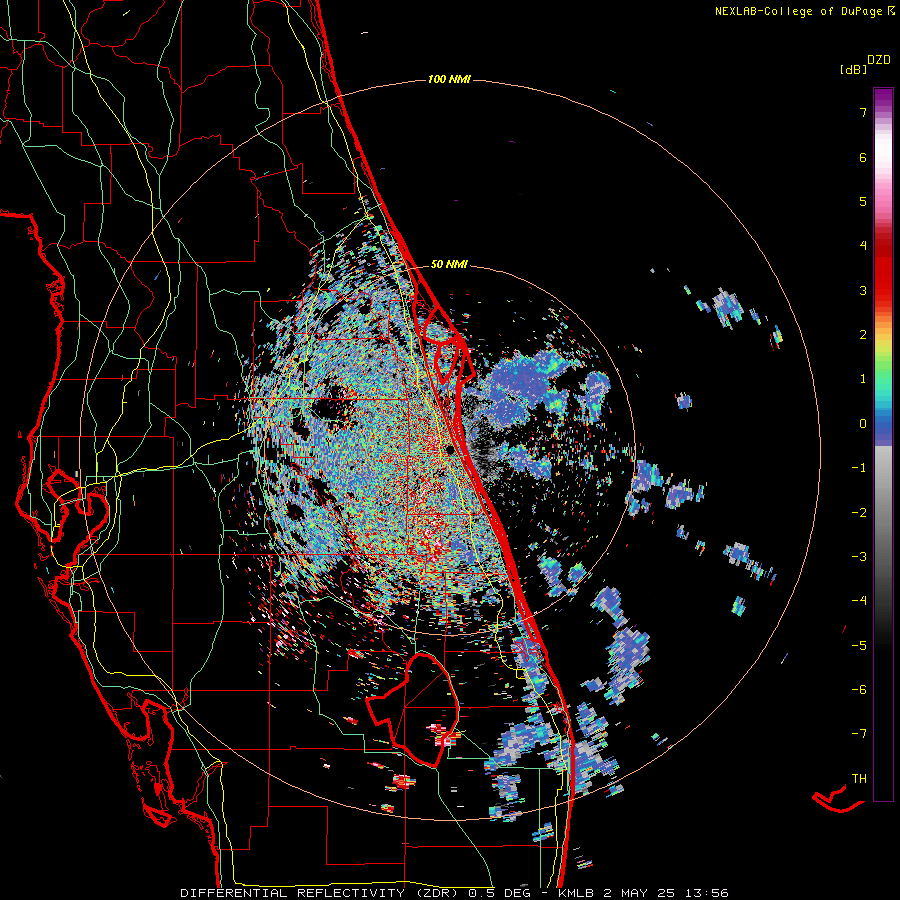Click the 4 dB value on the color scale
This screenshot has height=900, width=900.
[x=863, y=246]
